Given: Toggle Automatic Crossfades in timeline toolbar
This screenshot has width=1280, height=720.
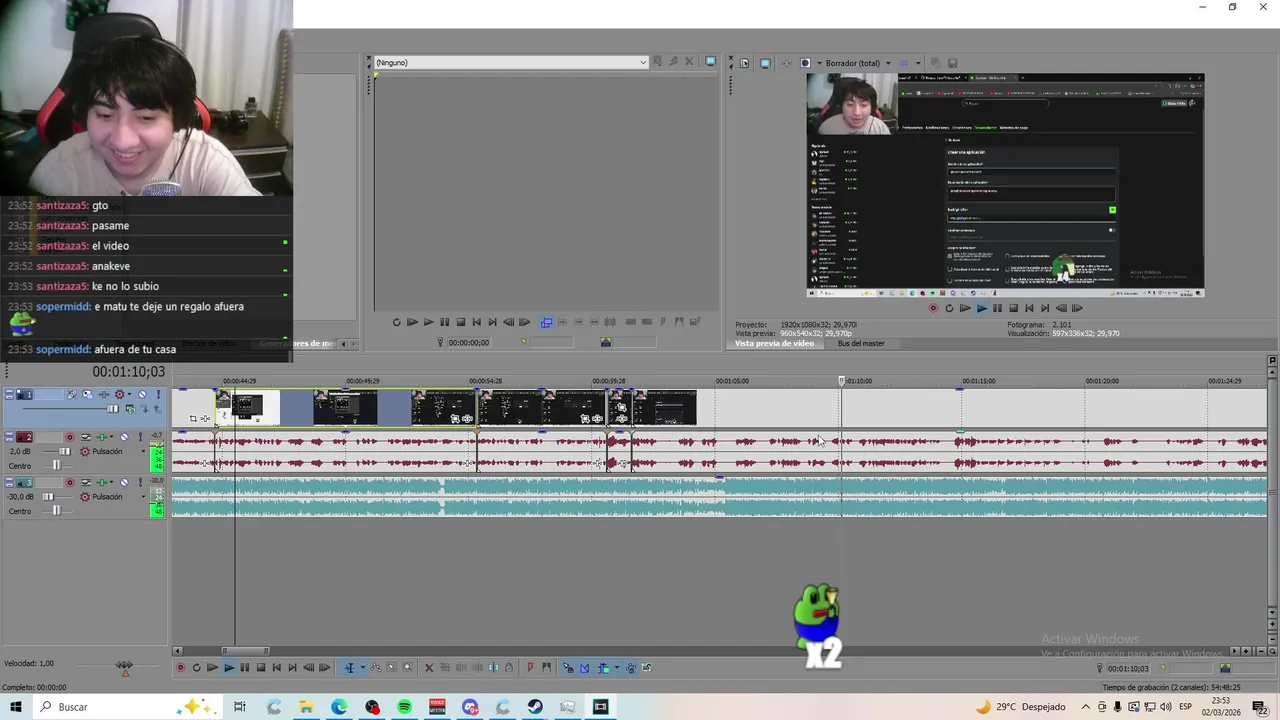Looking at the screenshot, I should pyautogui.click(x=584, y=668).
